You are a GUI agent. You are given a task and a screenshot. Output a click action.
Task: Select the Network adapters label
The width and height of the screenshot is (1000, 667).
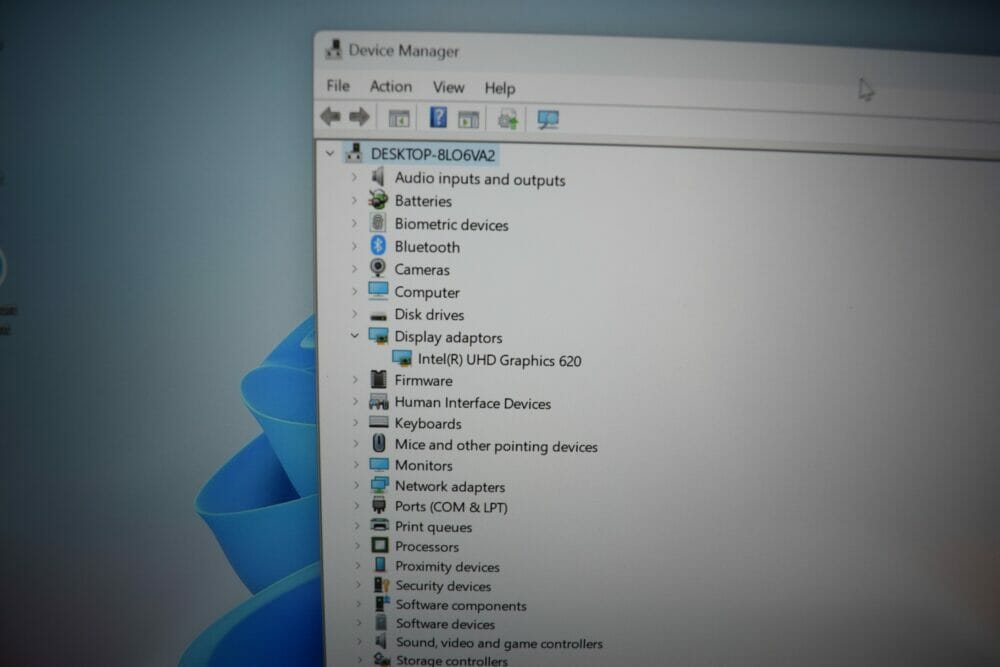pos(450,487)
